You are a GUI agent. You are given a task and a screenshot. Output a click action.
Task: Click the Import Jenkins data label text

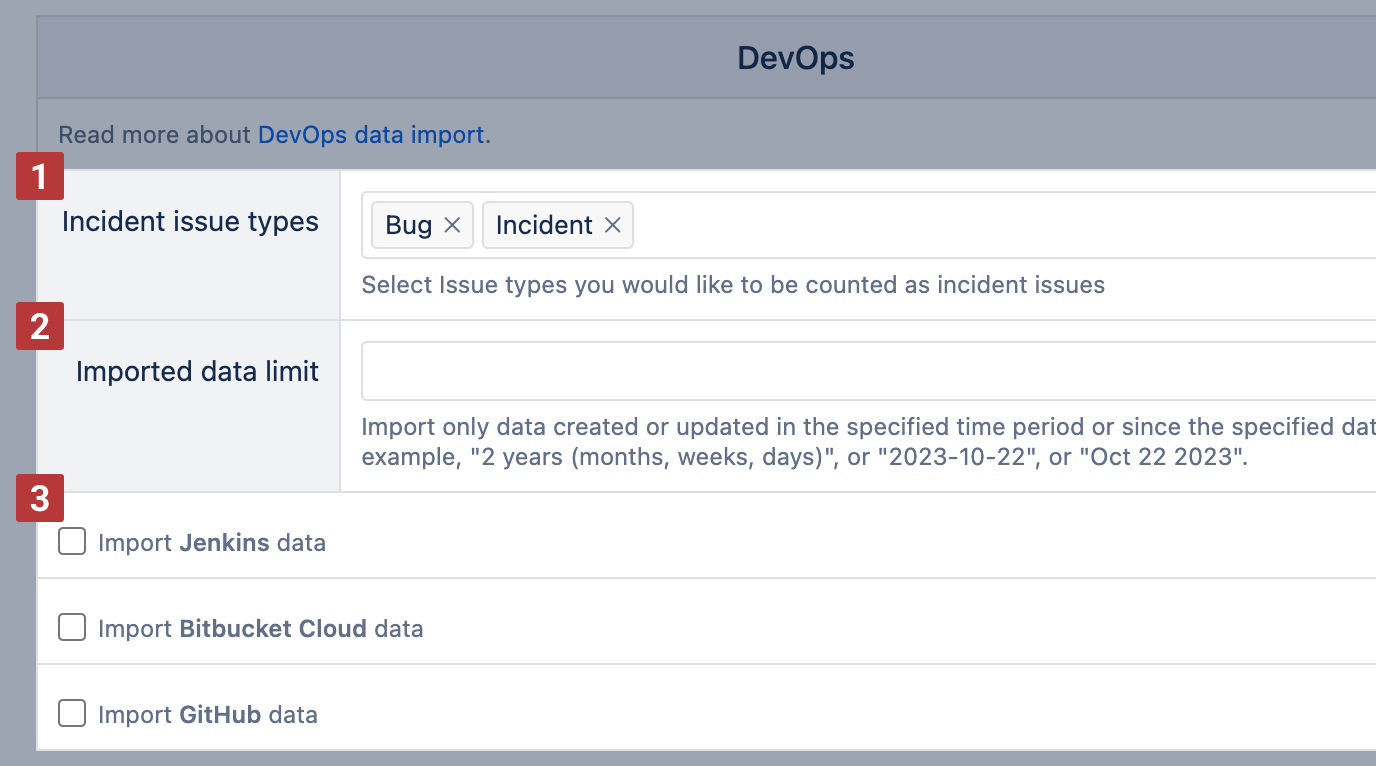212,543
